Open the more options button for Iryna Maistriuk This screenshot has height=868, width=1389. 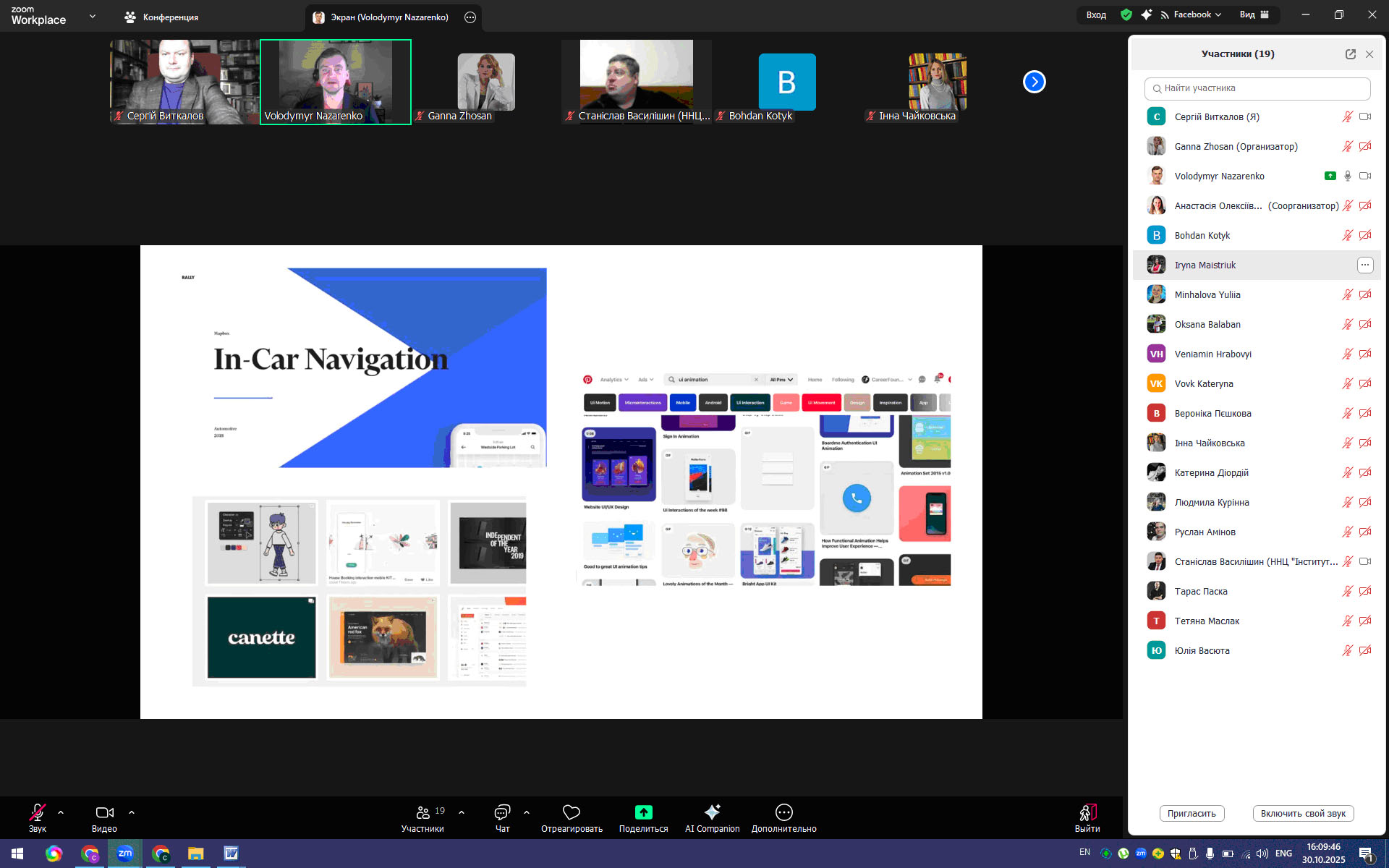1364,265
